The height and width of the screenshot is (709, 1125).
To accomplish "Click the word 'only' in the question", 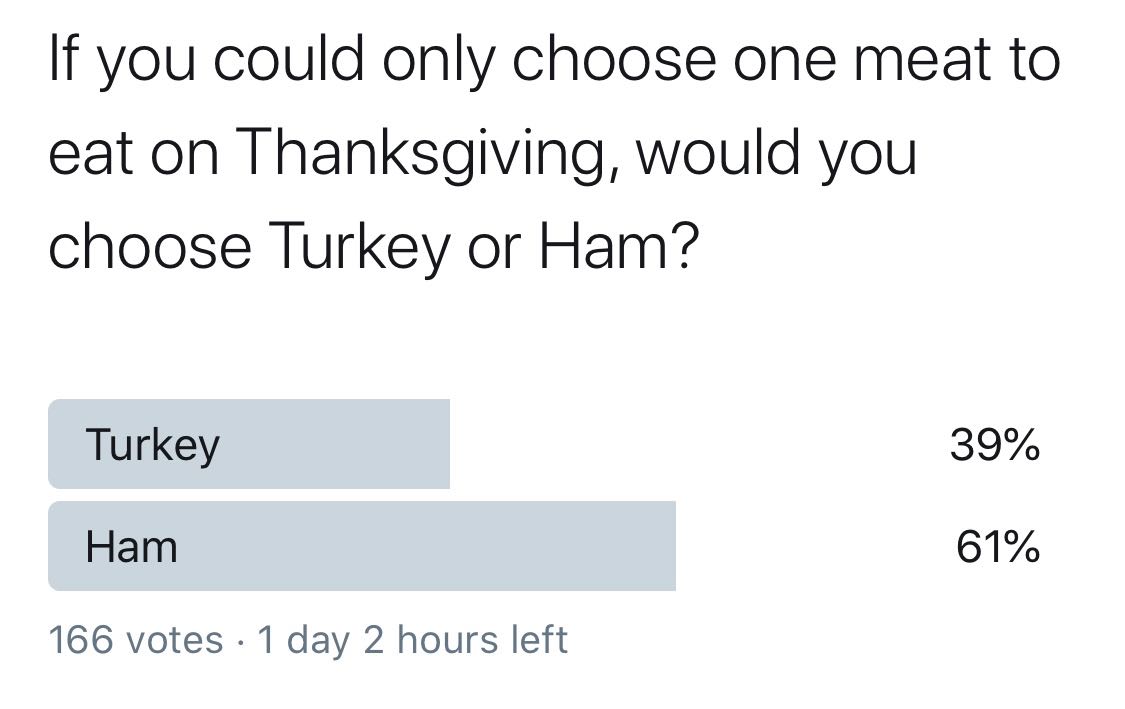I will point(438,61).
